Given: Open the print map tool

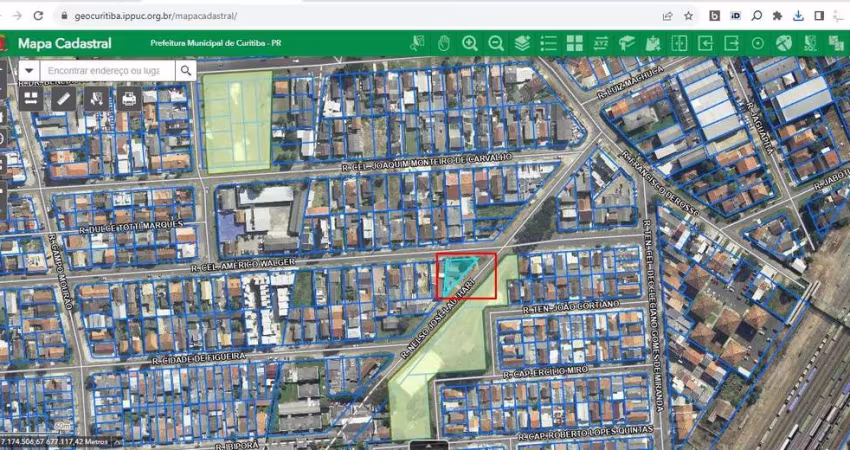Looking at the screenshot, I should coord(129,99).
